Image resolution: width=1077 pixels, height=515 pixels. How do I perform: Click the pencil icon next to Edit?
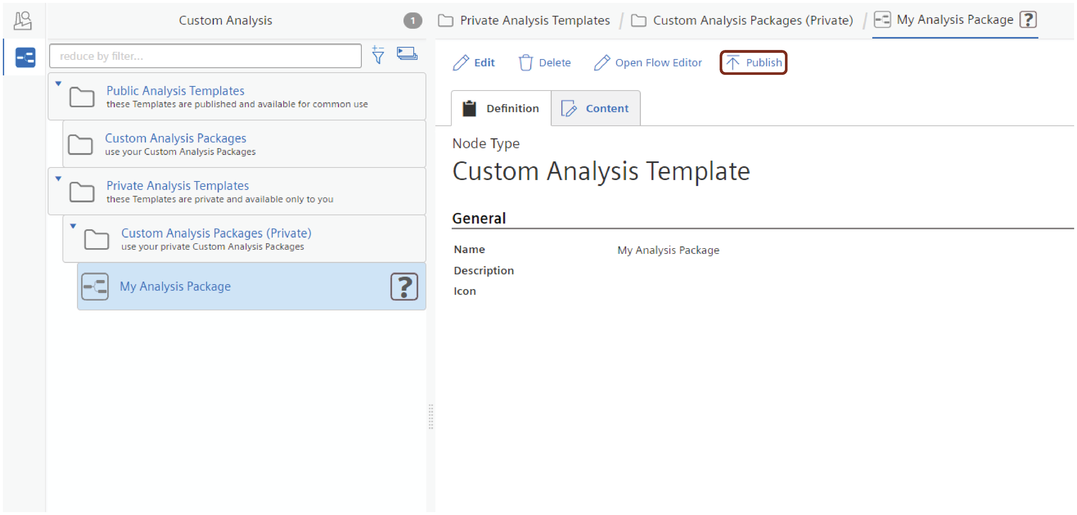(x=461, y=63)
